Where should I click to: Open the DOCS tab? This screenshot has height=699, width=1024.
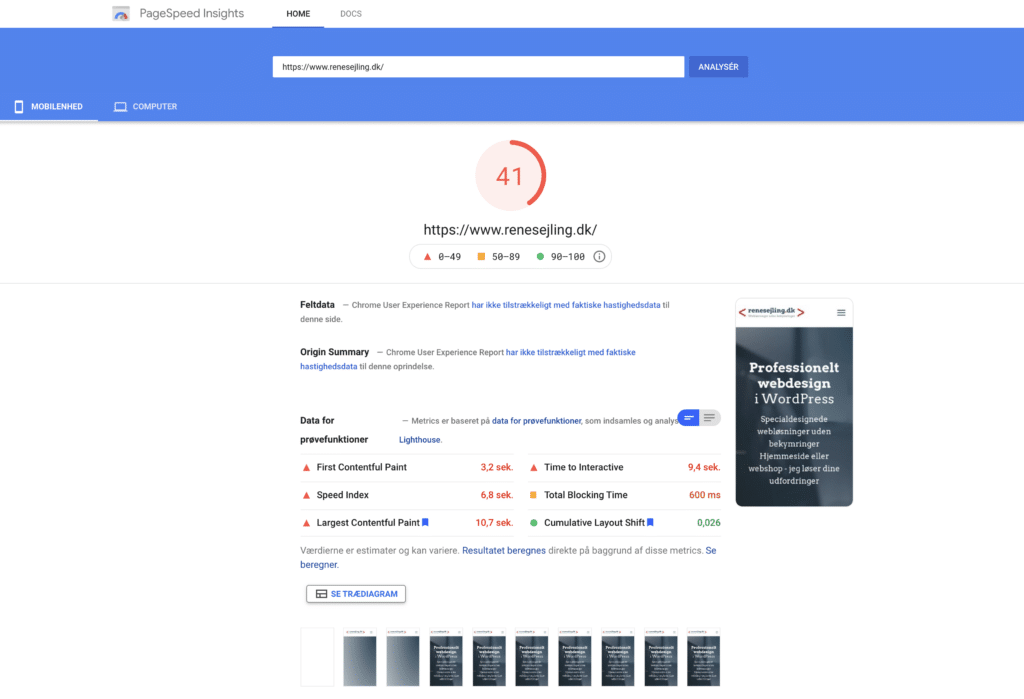click(351, 14)
